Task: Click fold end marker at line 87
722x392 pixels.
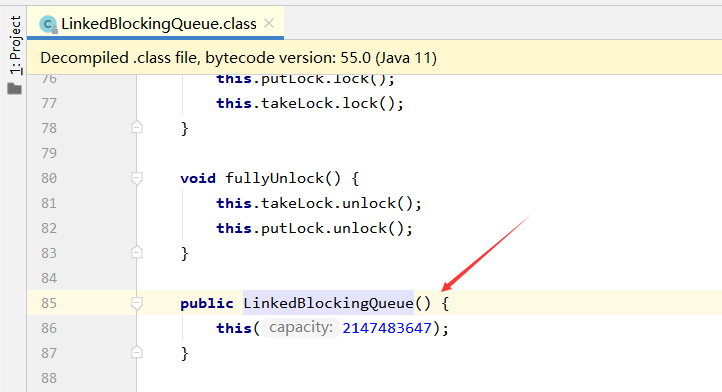Action: (x=137, y=352)
